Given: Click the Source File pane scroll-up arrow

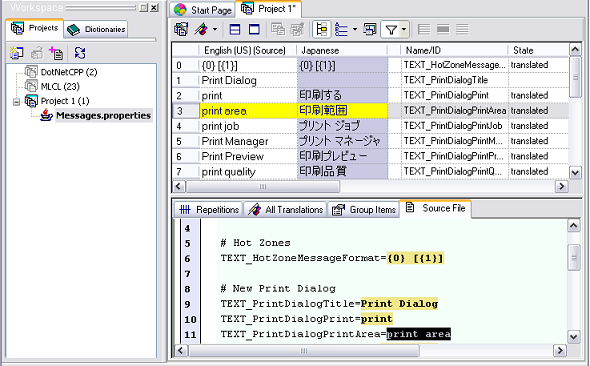Looking at the screenshot, I should (x=573, y=226).
